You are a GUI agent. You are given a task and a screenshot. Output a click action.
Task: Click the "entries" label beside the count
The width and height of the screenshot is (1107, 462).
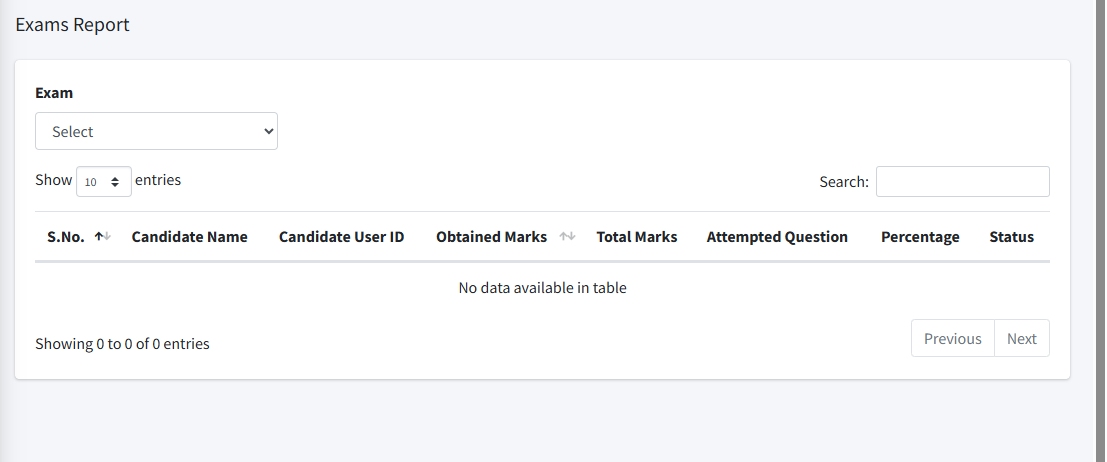pyautogui.click(x=158, y=180)
